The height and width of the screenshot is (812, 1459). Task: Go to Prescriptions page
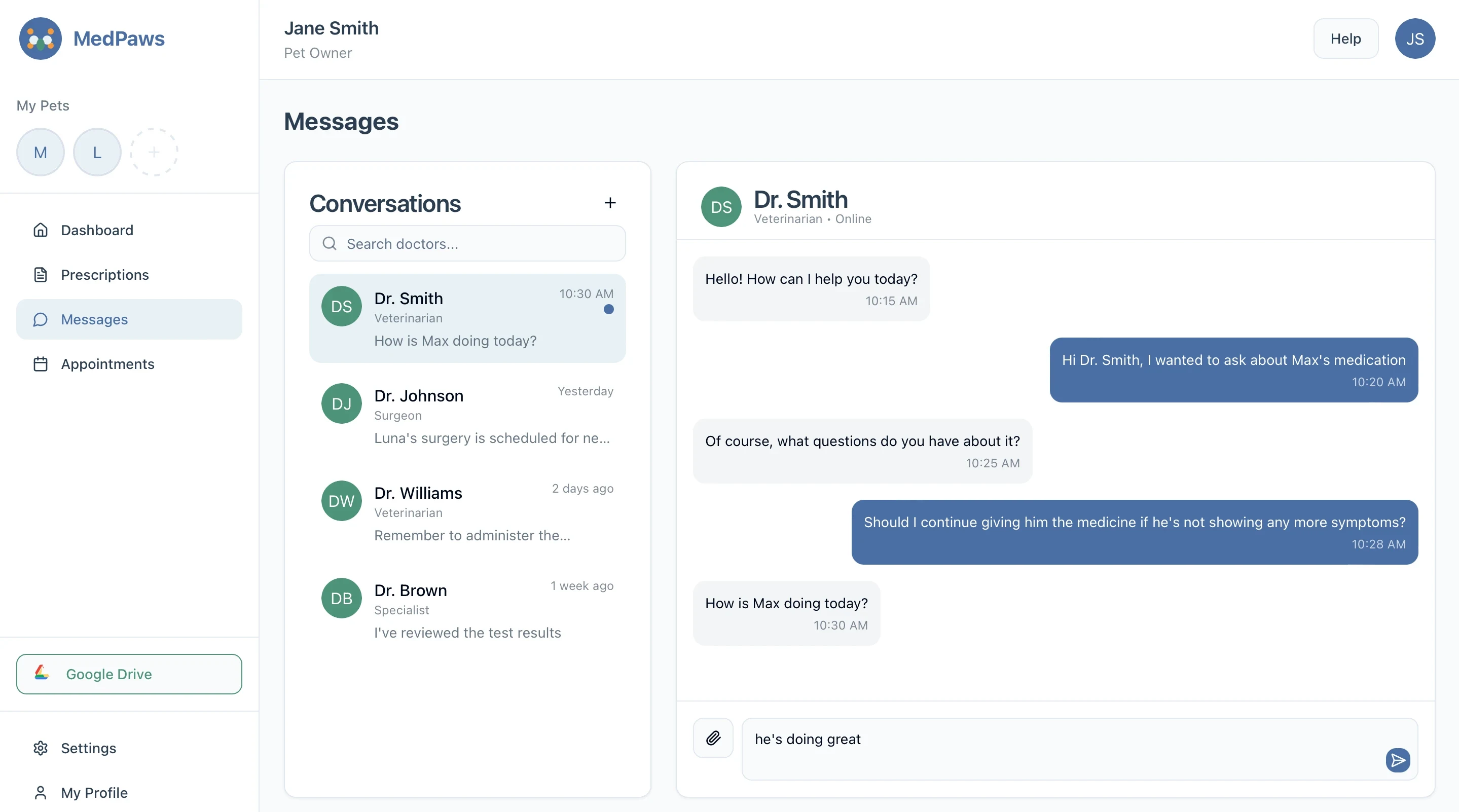[x=129, y=275]
